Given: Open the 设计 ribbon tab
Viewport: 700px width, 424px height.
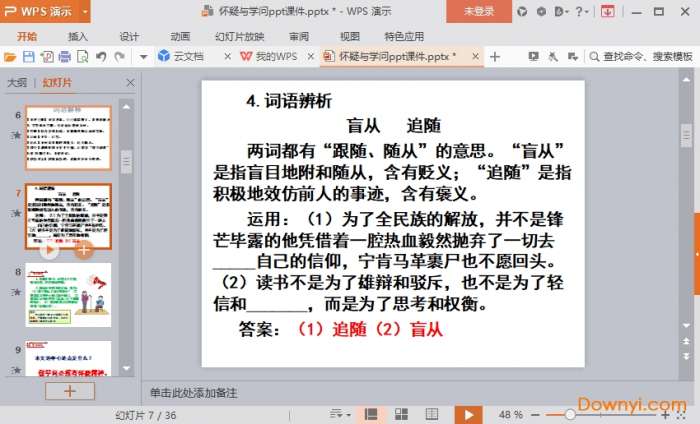Looking at the screenshot, I should 129,37.
